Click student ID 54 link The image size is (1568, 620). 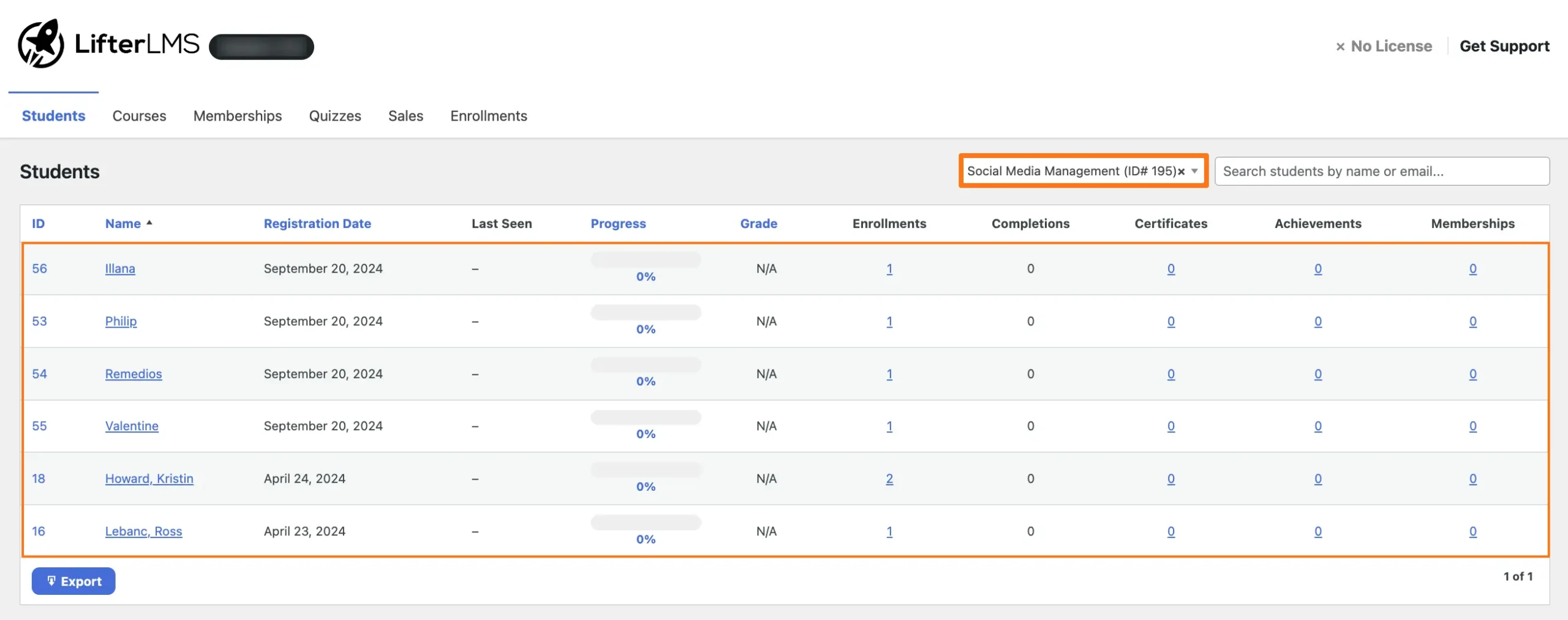tap(39, 373)
